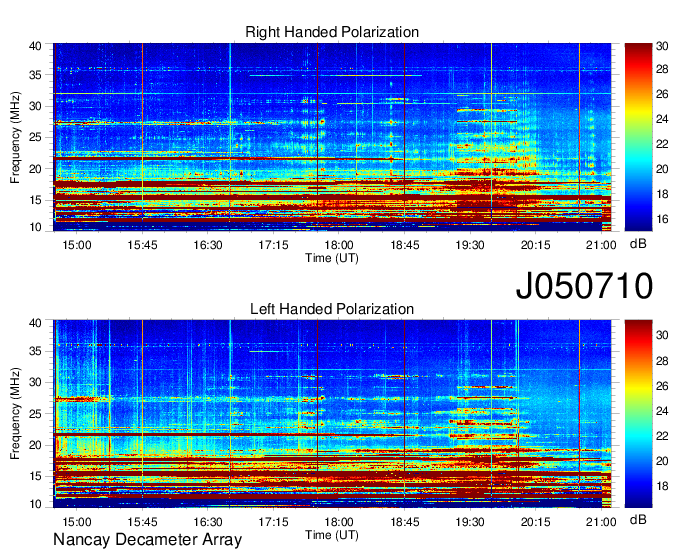The image size is (680, 552).
Task: Click the color bar of the left-handed plot
Action: click(638, 414)
